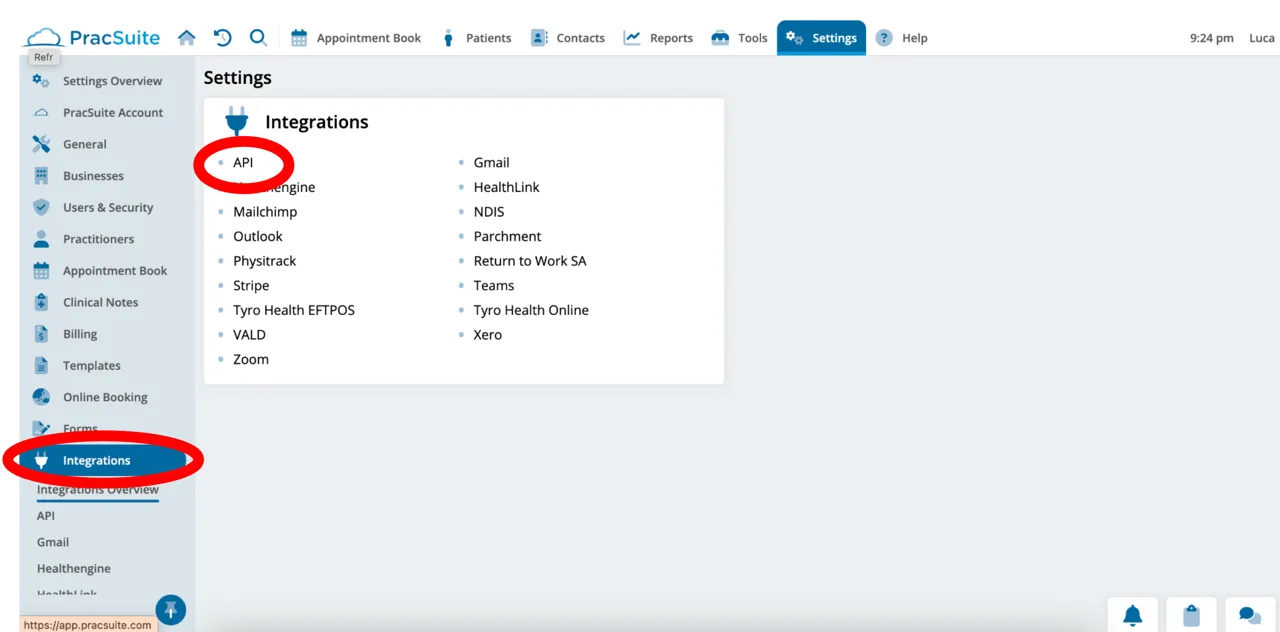Screen dimensions: 1280x632
Task: Click the Help question mark icon
Action: click(884, 38)
